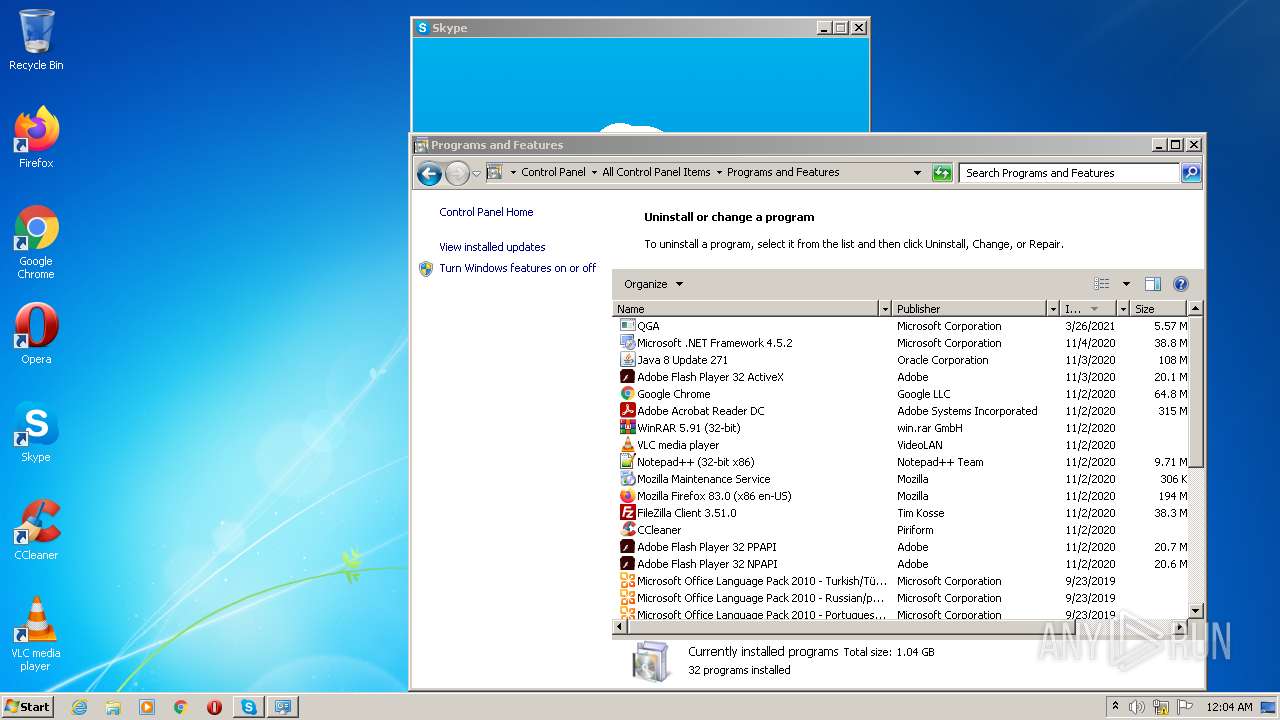Sort by the Publisher column header
1280x720 pixels.
(x=969, y=309)
